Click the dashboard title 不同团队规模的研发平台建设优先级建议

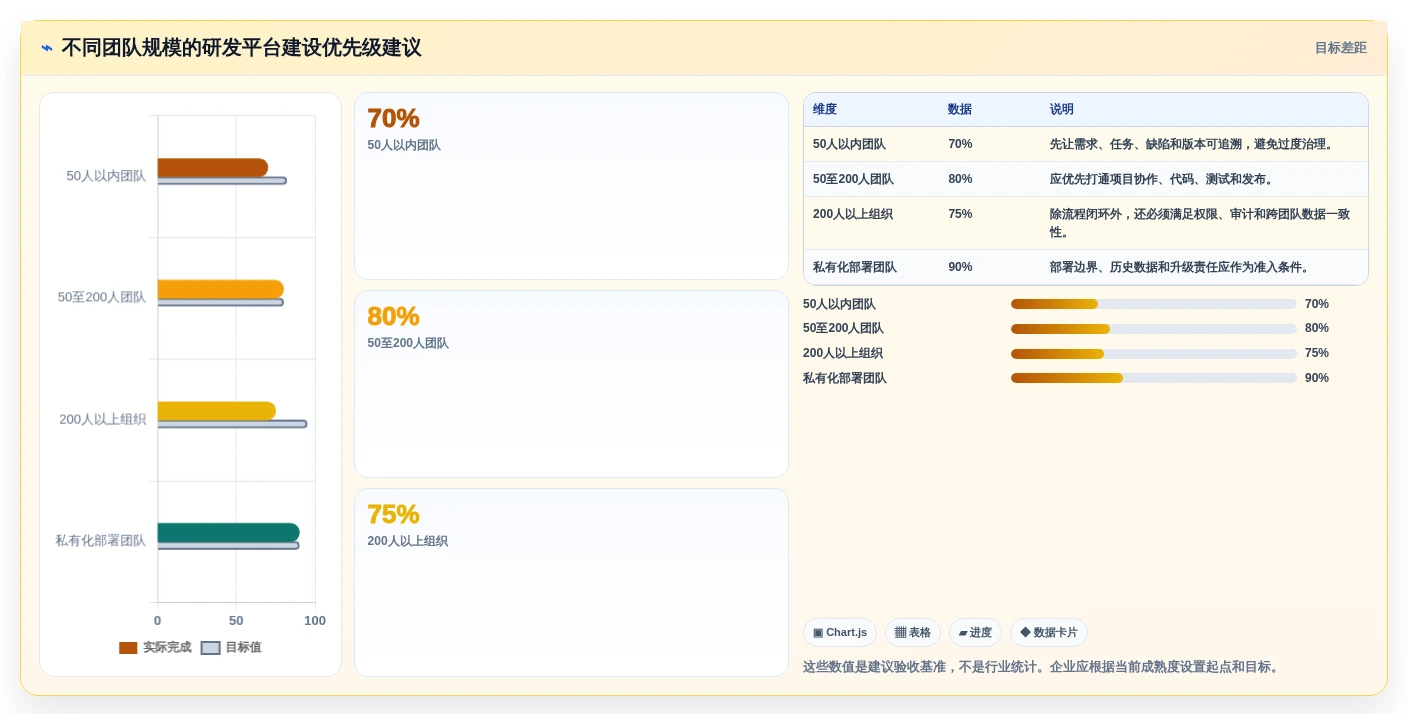coord(241,48)
